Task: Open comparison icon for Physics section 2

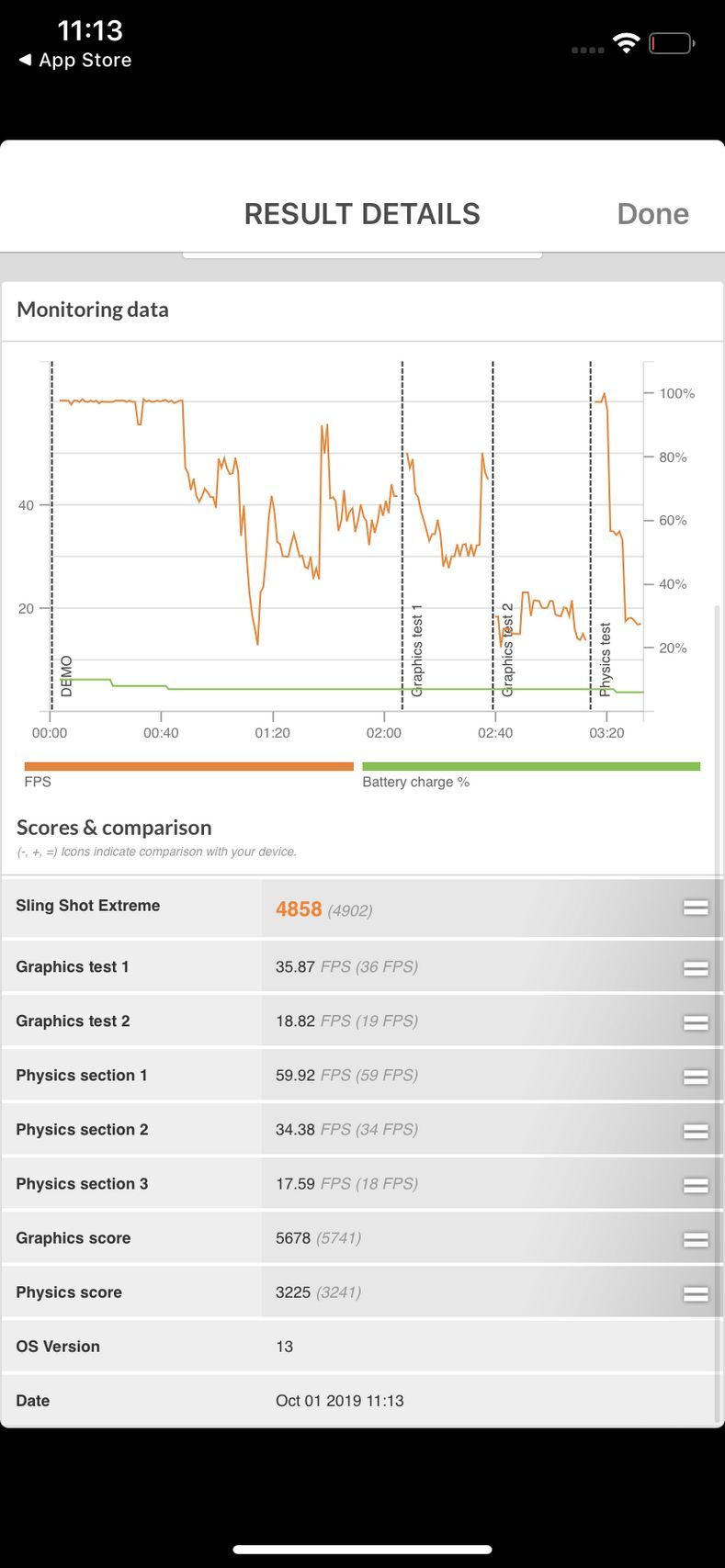Action: pyautogui.click(x=696, y=1131)
